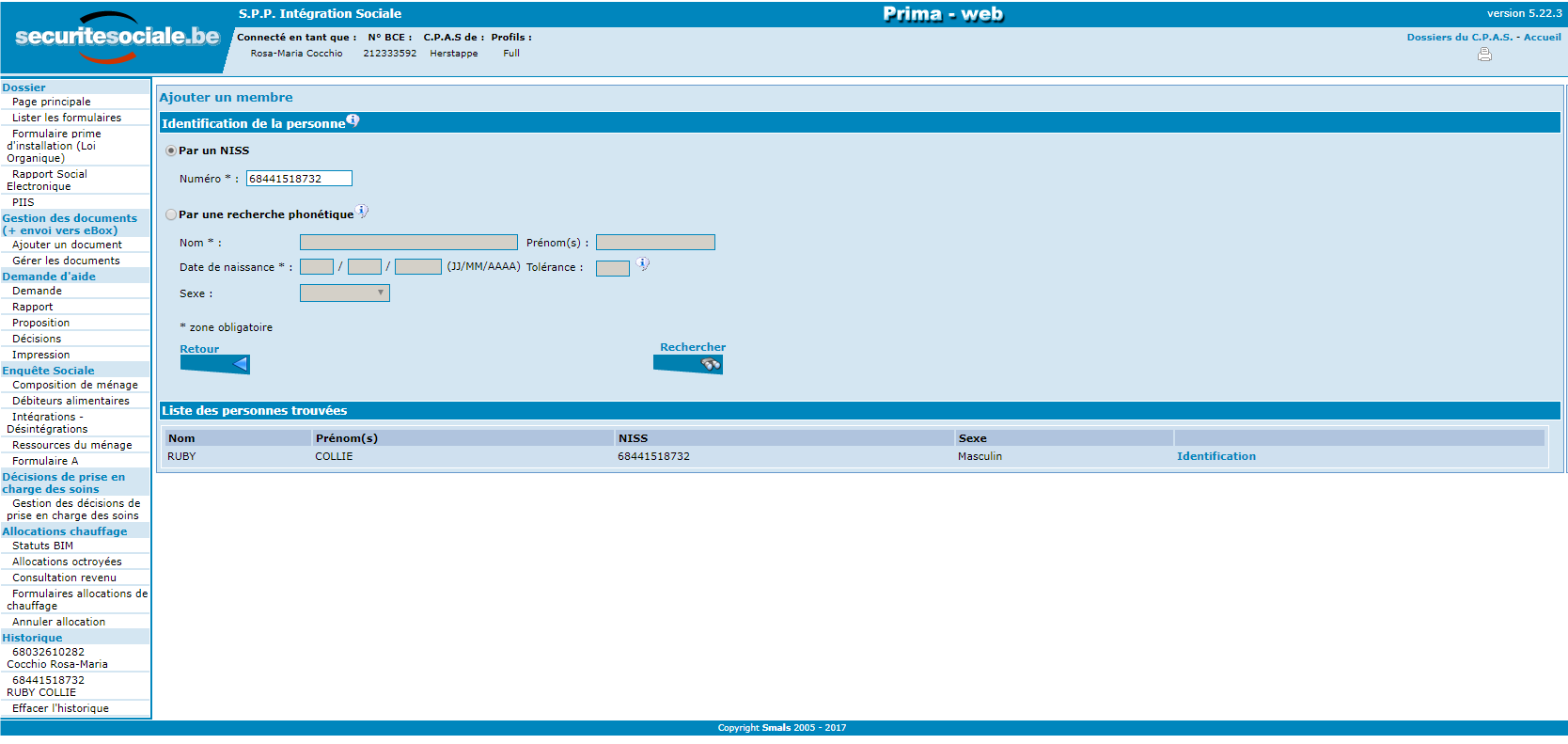
Task: Select the Par un NISS radio button
Action: pos(171,150)
